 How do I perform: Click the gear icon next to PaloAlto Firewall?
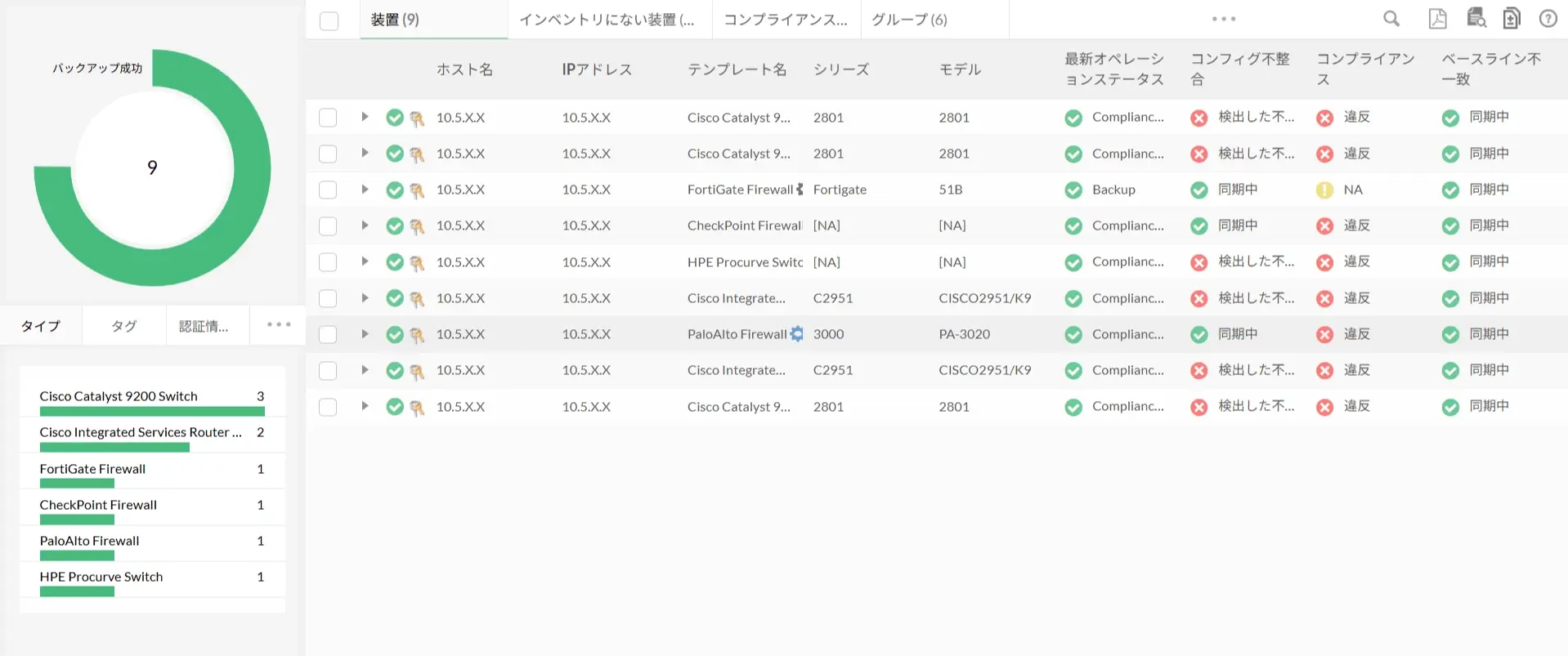pyautogui.click(x=796, y=334)
